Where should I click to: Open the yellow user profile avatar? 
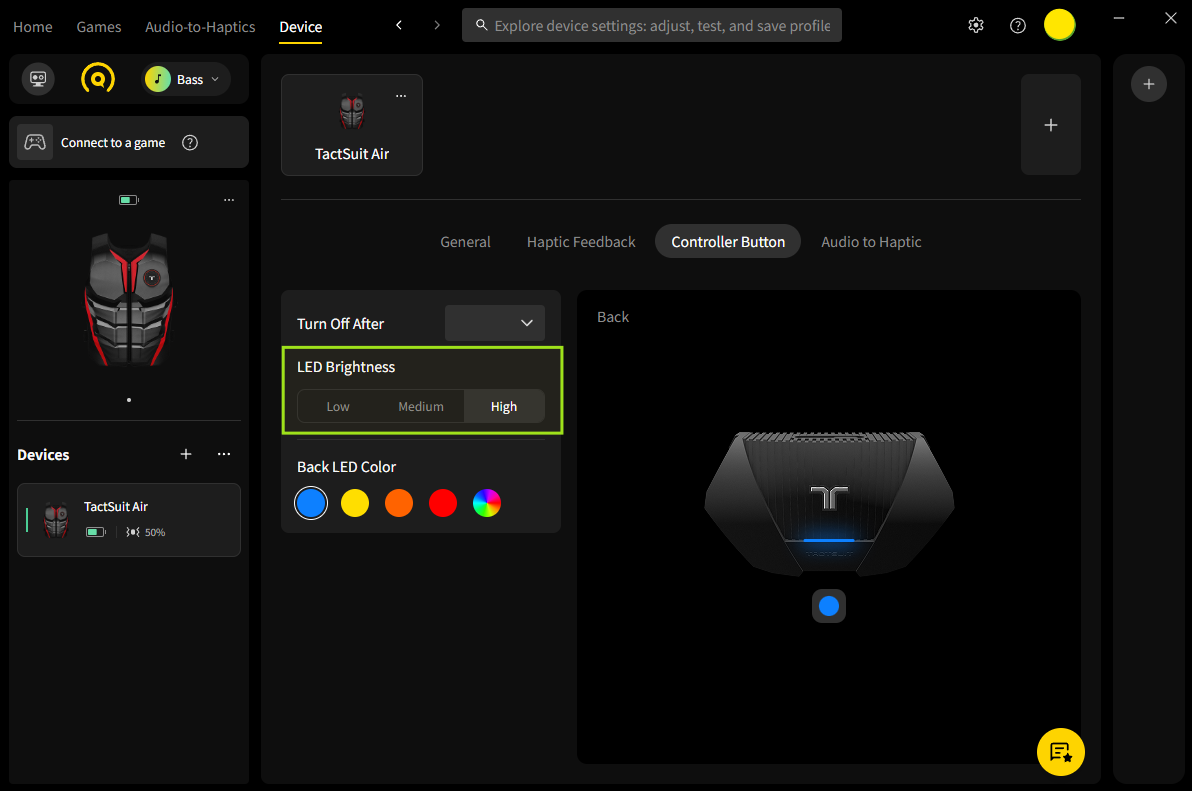tap(1059, 25)
